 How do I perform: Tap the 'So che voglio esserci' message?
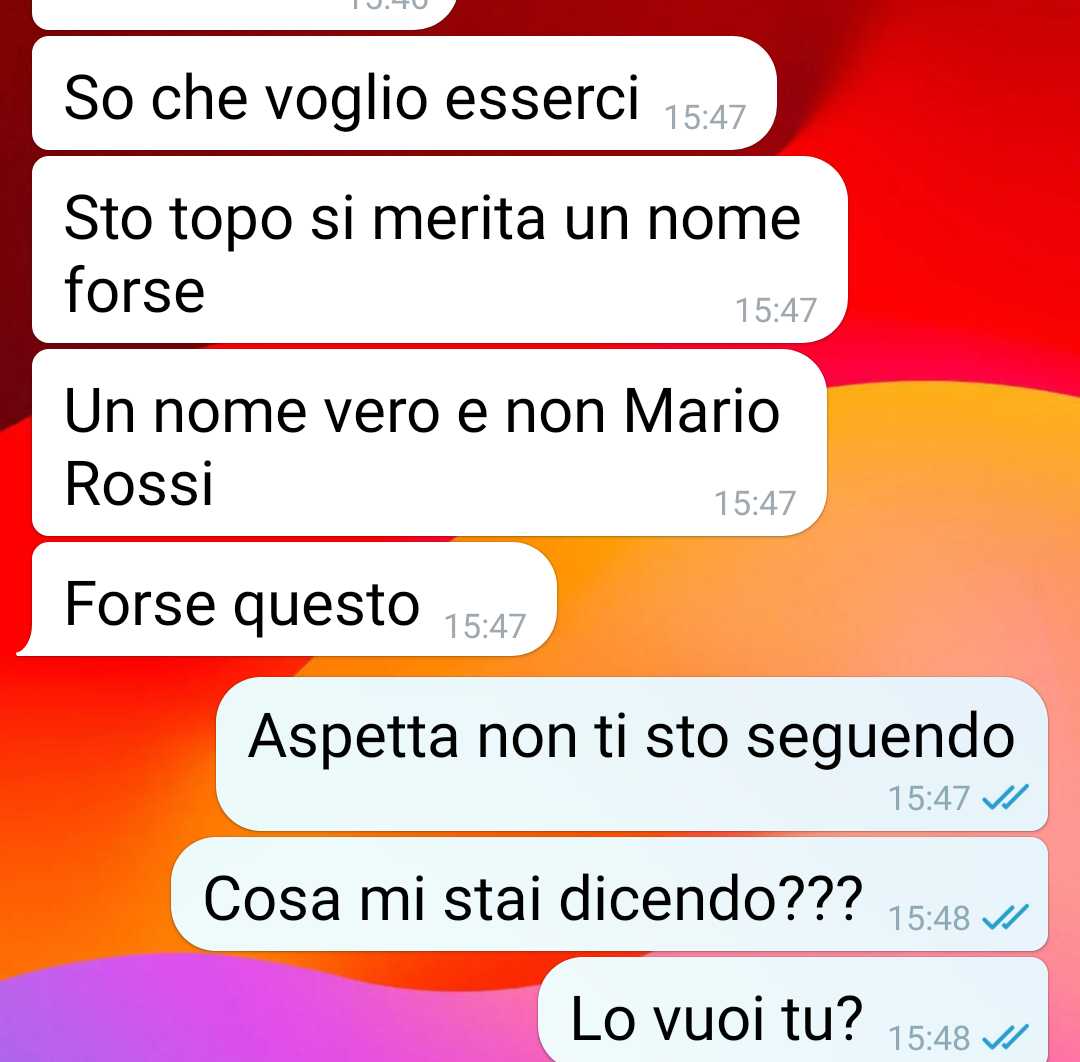404,93
